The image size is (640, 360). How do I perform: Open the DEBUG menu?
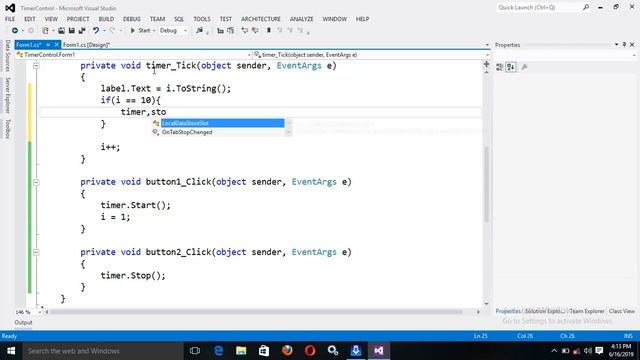point(131,19)
